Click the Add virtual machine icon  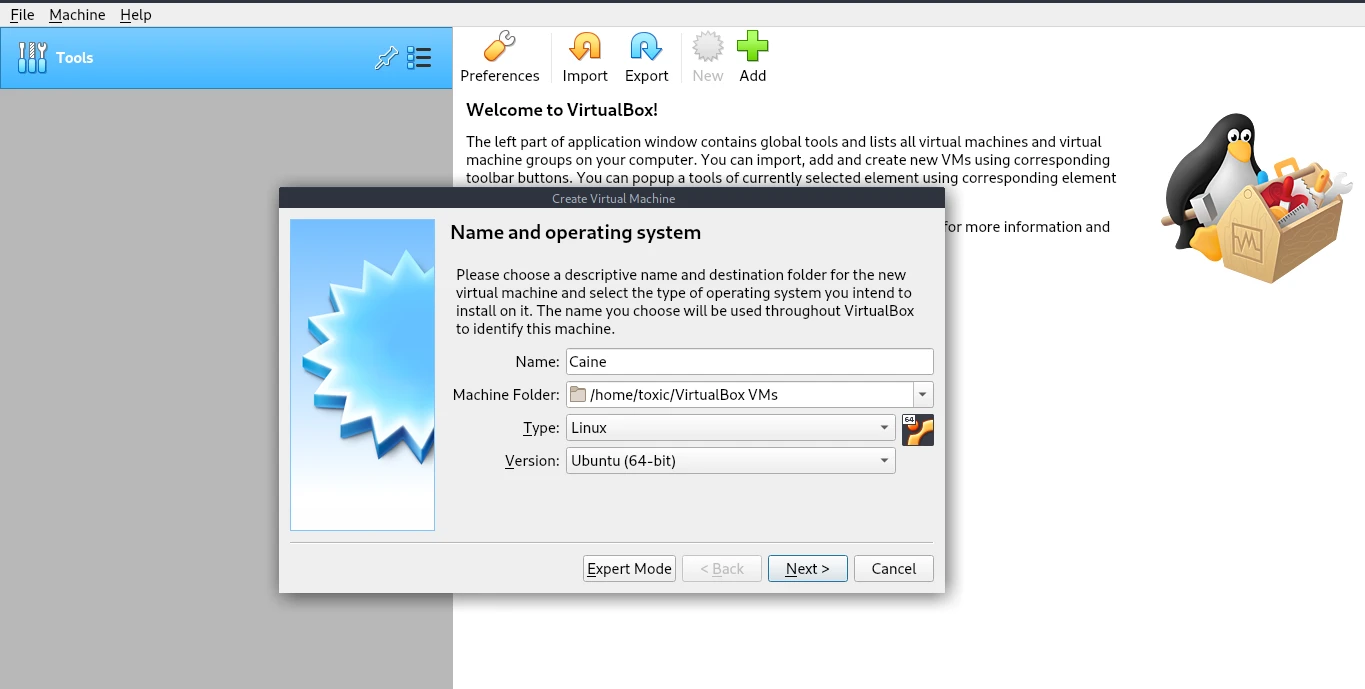pos(752,56)
